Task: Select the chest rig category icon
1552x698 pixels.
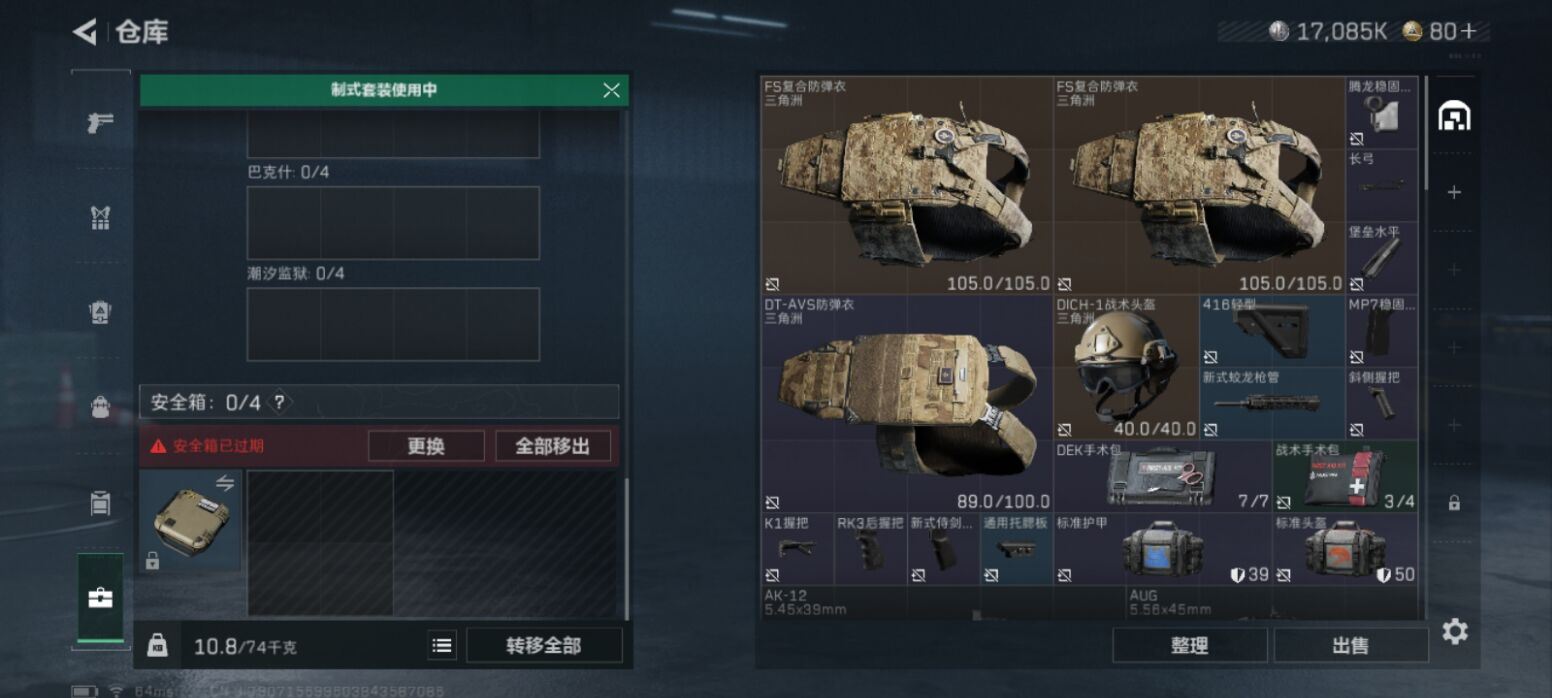Action: (x=100, y=218)
